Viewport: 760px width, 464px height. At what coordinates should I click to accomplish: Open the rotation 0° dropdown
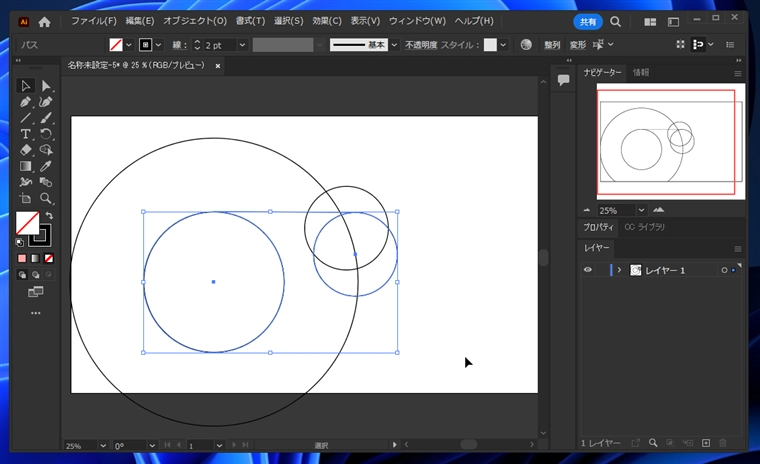(152, 445)
